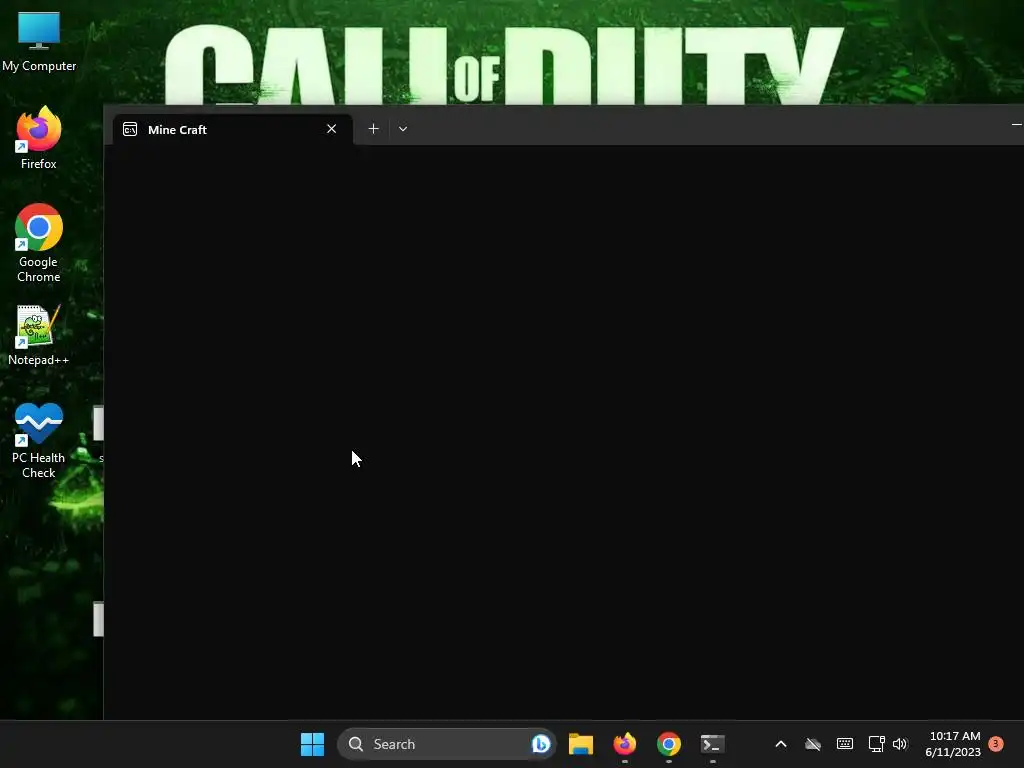Click the cloud sync tray icon
This screenshot has height=768, width=1024.
point(812,744)
